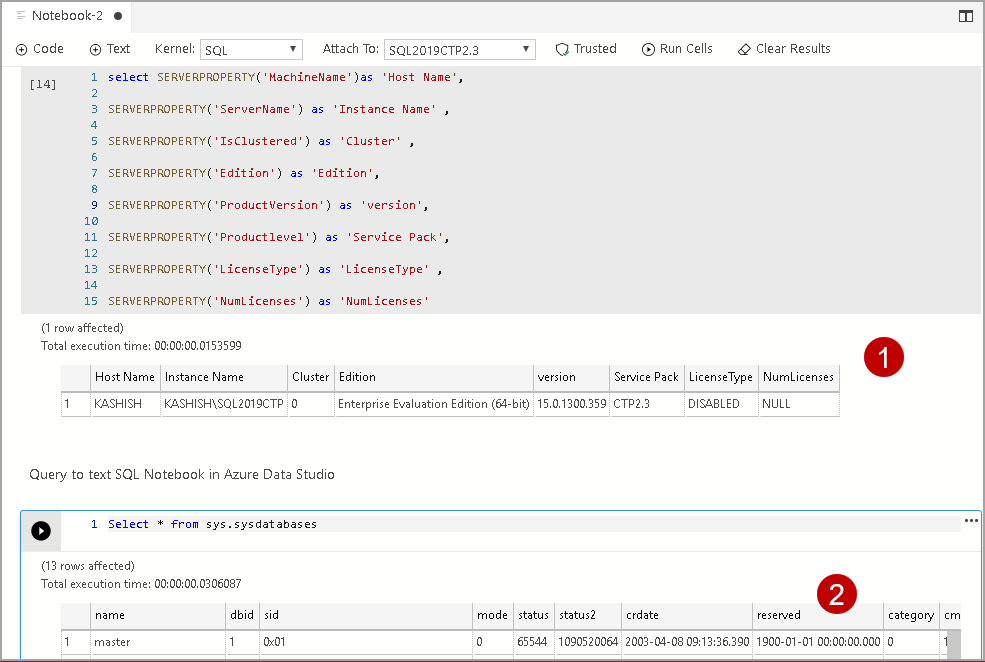Viewport: 985px width, 662px height.
Task: Click the Instance Name column header
Action: pos(204,377)
